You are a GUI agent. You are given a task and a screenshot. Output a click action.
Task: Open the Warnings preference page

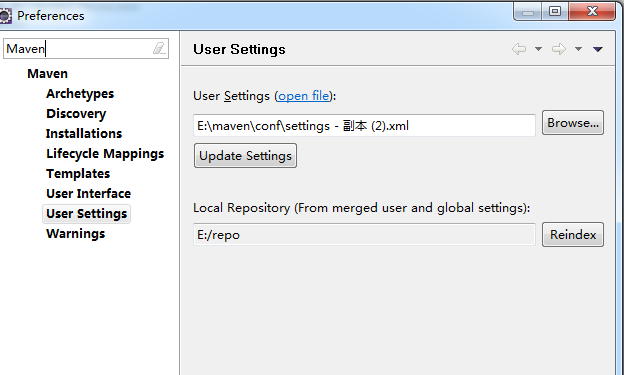(x=76, y=234)
